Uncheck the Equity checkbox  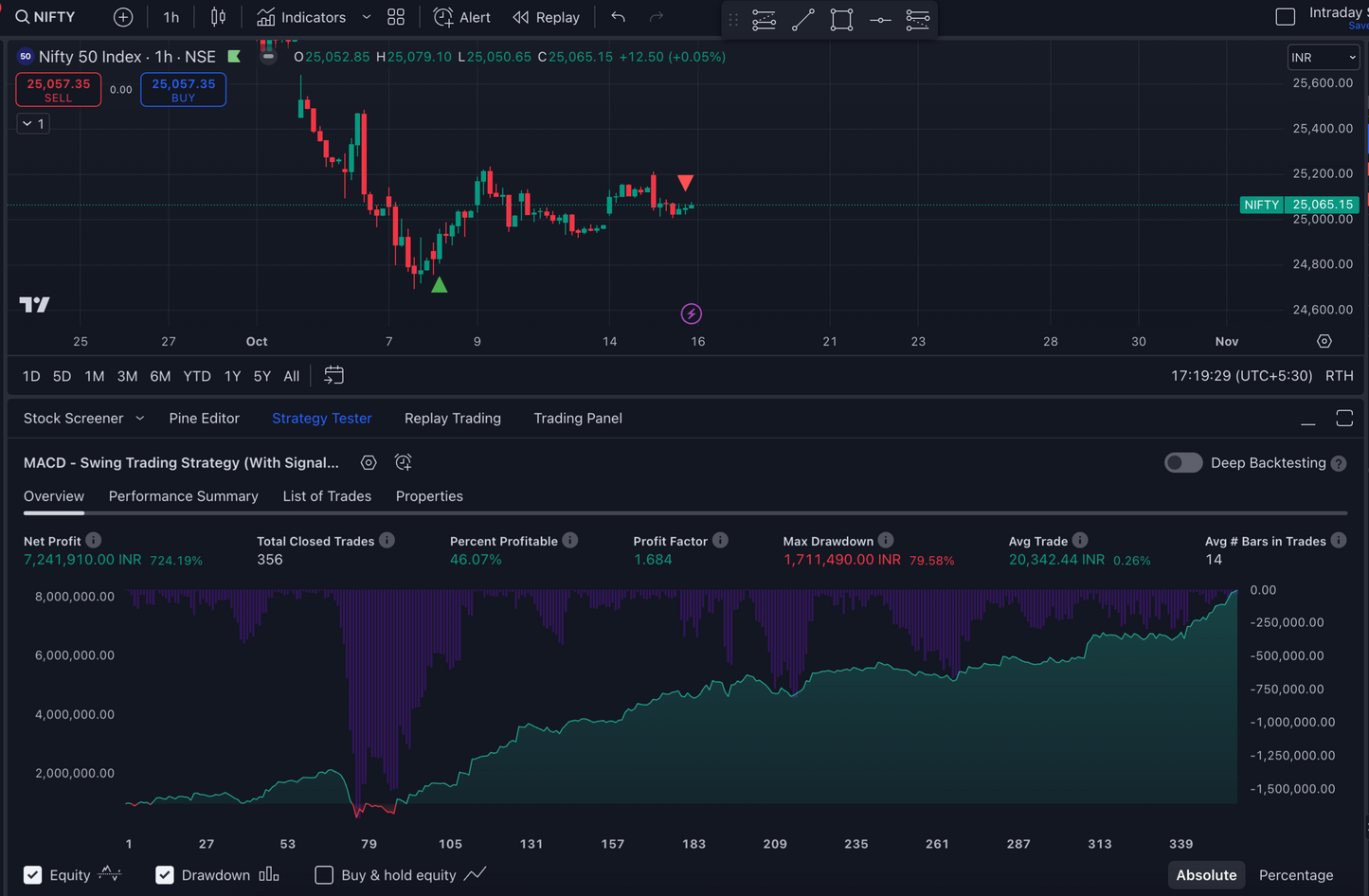click(33, 875)
